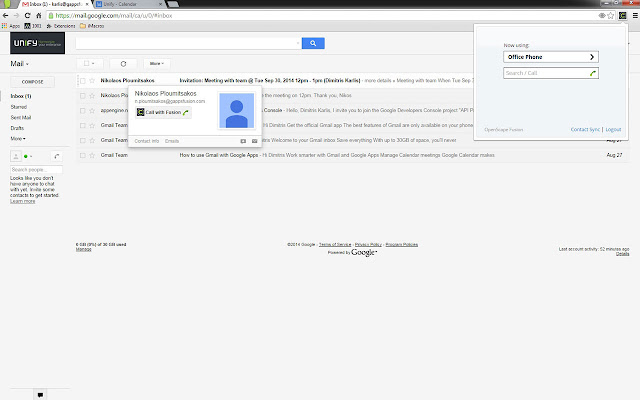
Task: Star the Invitation: Meeting with team email
Action: tap(92, 81)
